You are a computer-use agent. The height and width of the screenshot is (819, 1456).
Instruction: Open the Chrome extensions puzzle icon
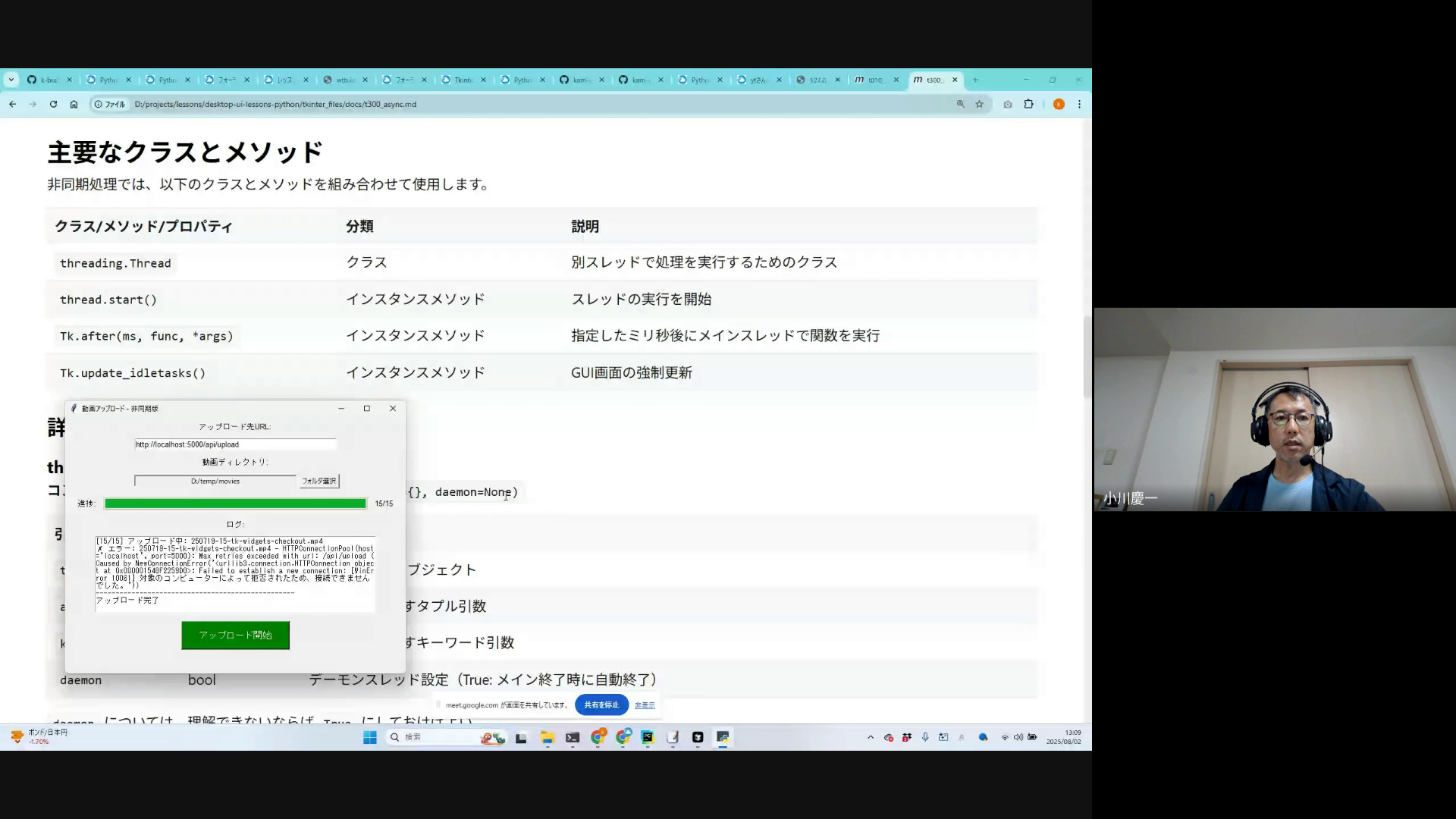pyautogui.click(x=1028, y=105)
